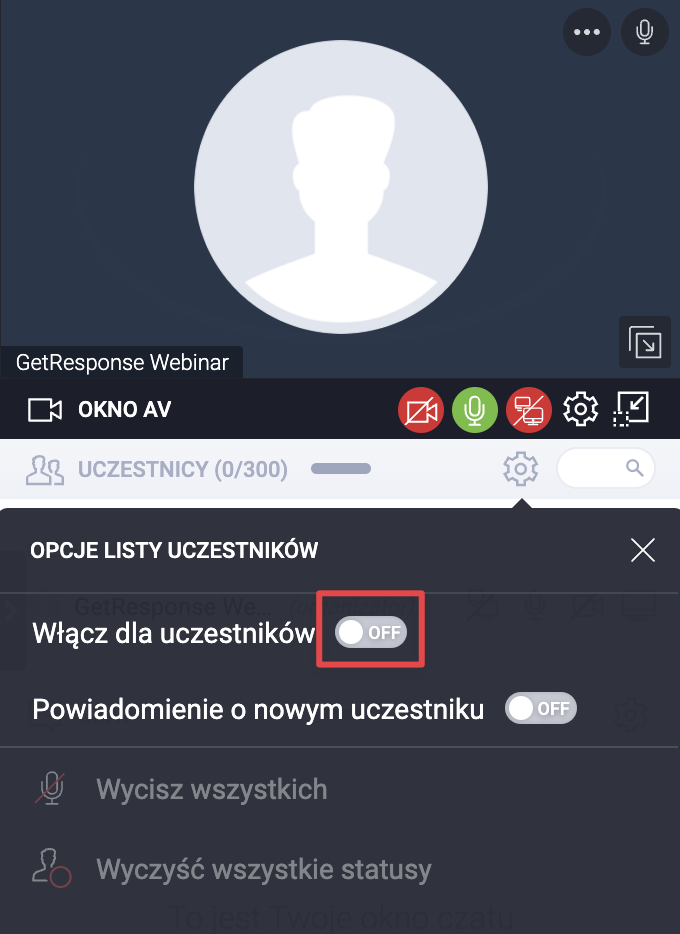
Task: Open participants list gear settings
Action: (520, 469)
